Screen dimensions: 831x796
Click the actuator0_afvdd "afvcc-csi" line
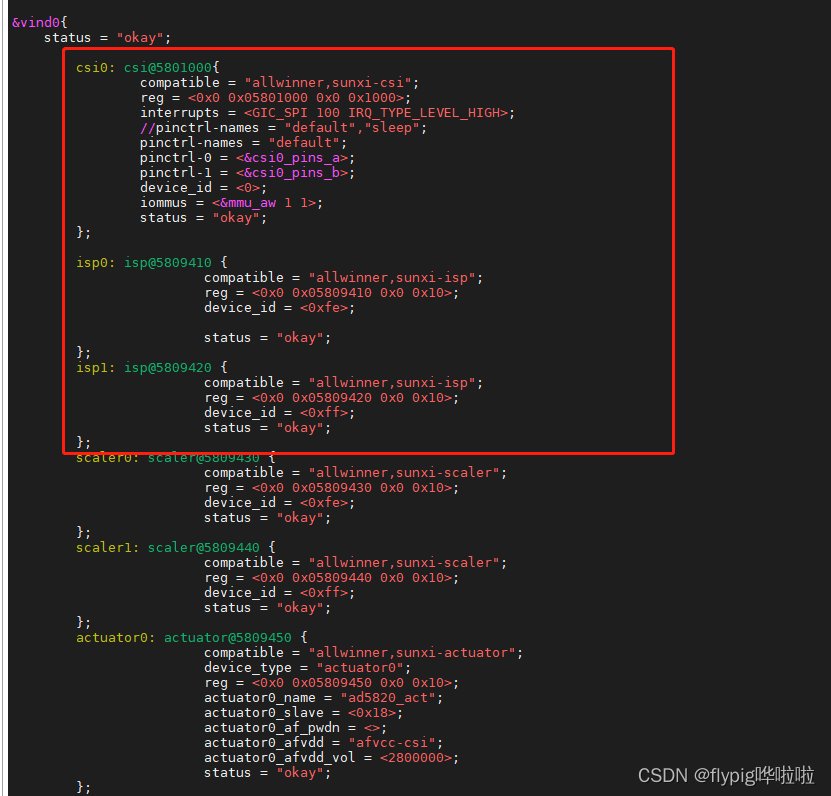click(324, 743)
